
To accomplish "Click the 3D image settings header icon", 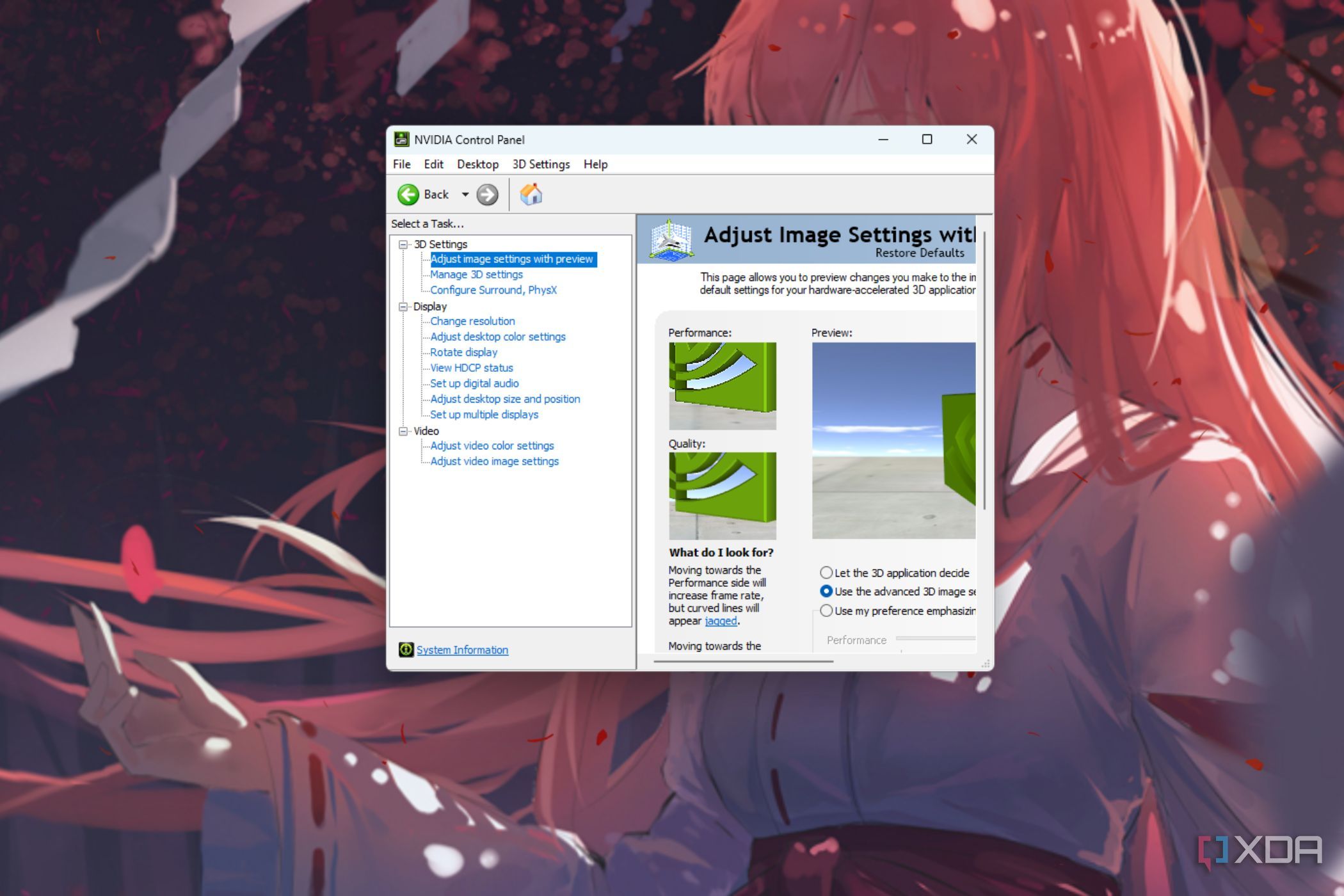I will click(x=671, y=240).
